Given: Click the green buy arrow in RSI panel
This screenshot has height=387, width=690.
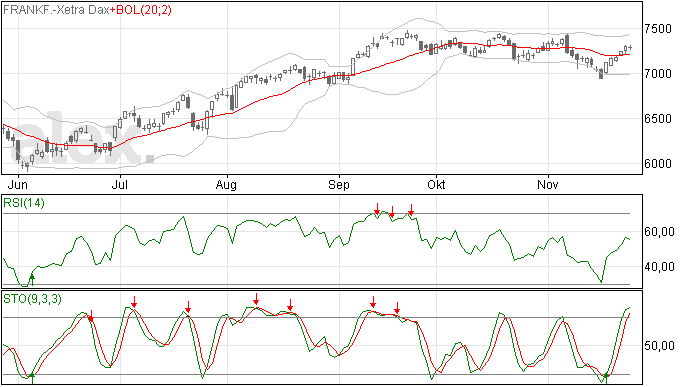Looking at the screenshot, I should 32,279.
